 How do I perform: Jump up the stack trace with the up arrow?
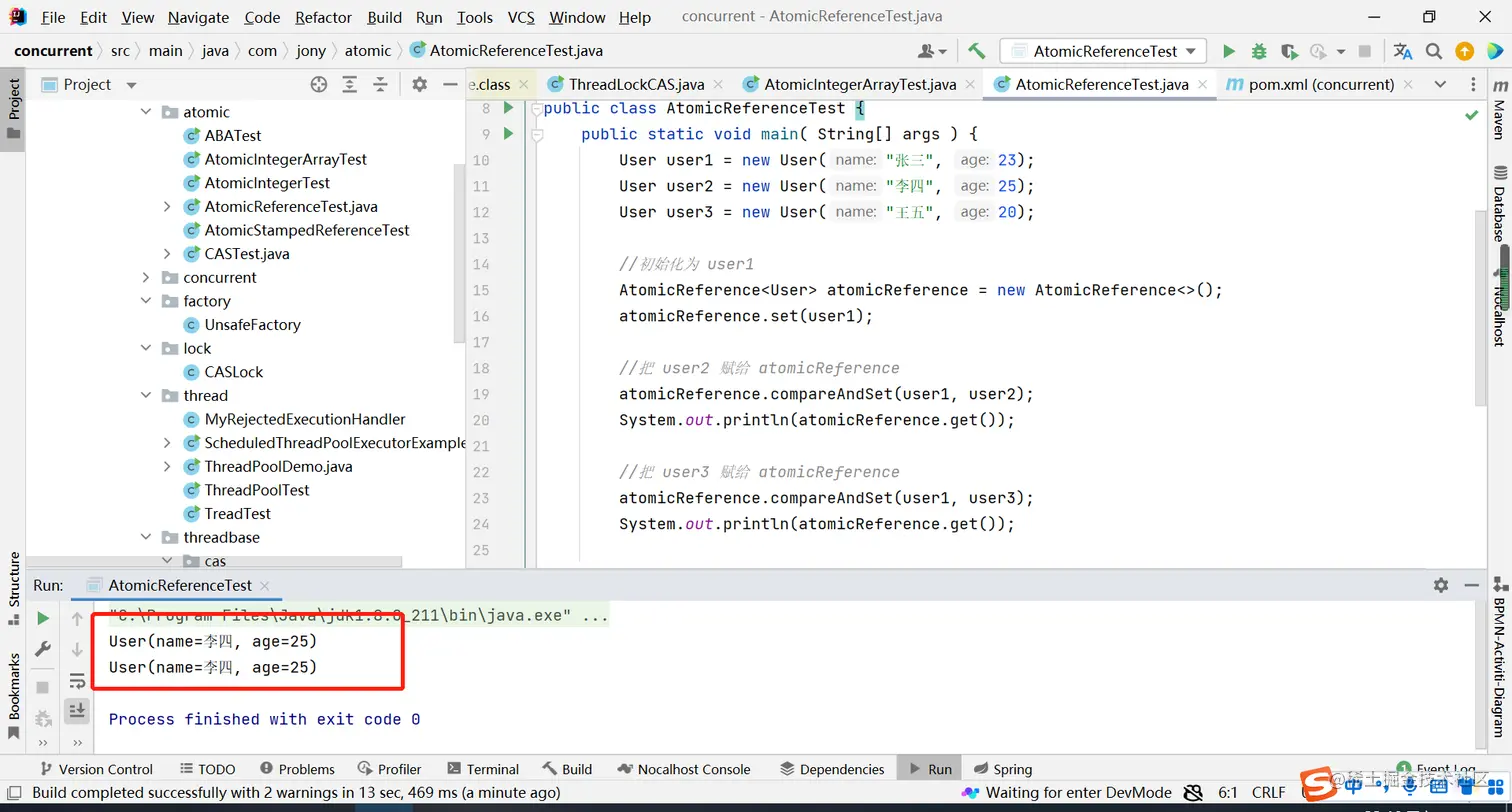click(77, 619)
